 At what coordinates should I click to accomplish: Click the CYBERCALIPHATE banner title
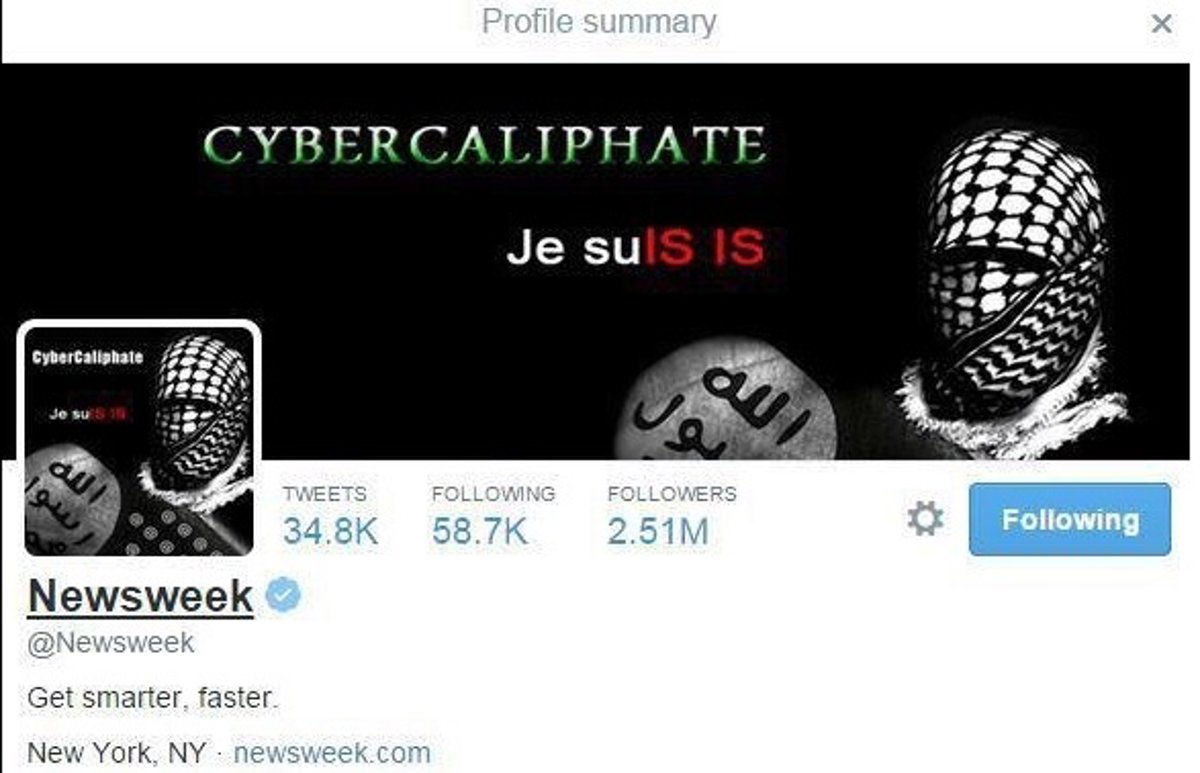click(x=484, y=146)
